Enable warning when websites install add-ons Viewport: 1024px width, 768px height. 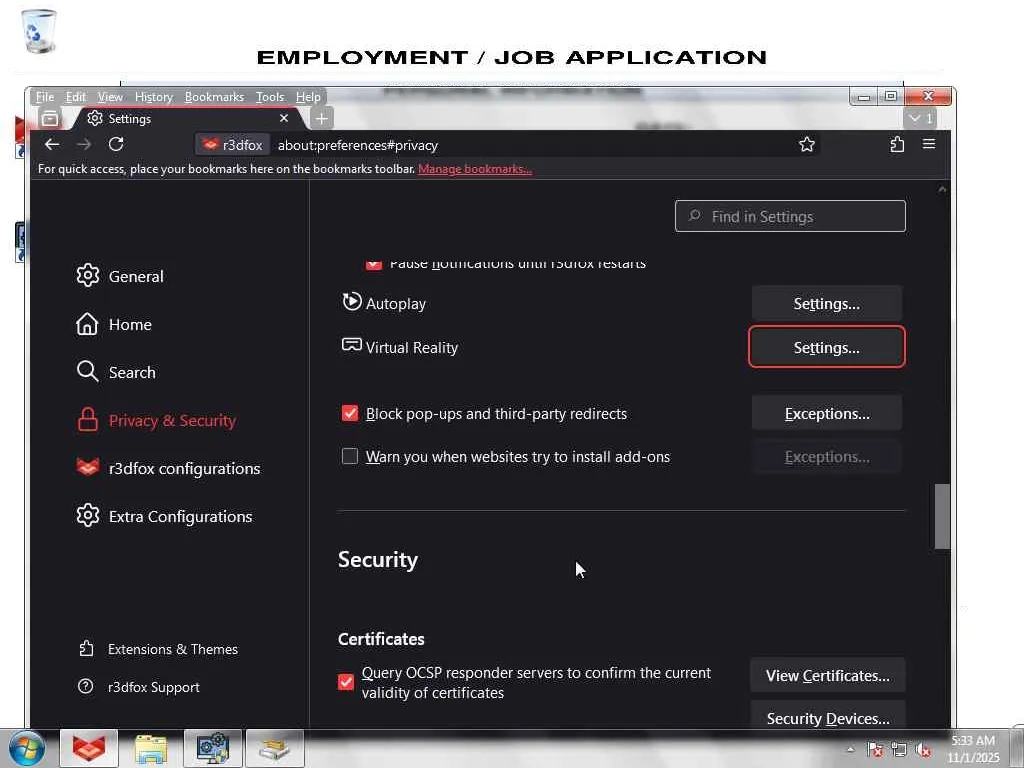tap(350, 456)
